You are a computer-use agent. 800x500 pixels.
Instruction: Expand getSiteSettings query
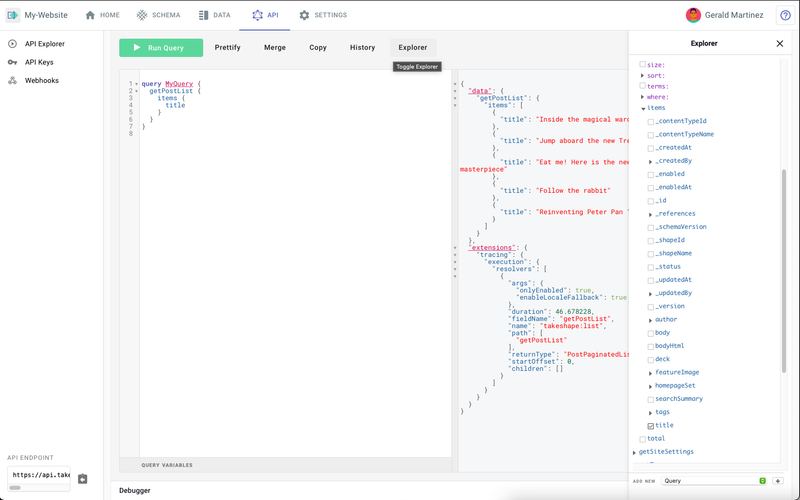pyautogui.click(x=634, y=452)
